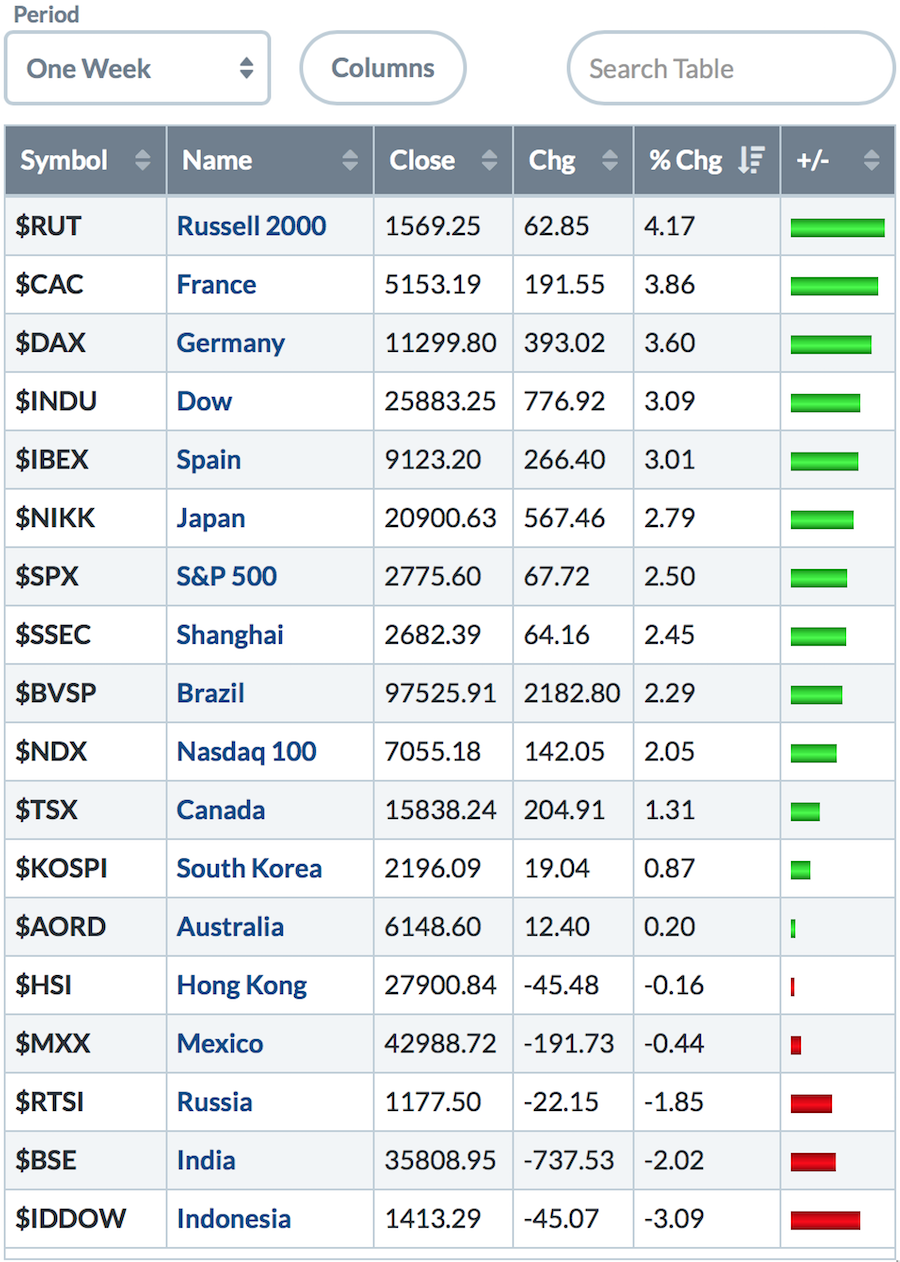Click inside the Search Table field
The image size is (900, 1262).
coord(730,69)
